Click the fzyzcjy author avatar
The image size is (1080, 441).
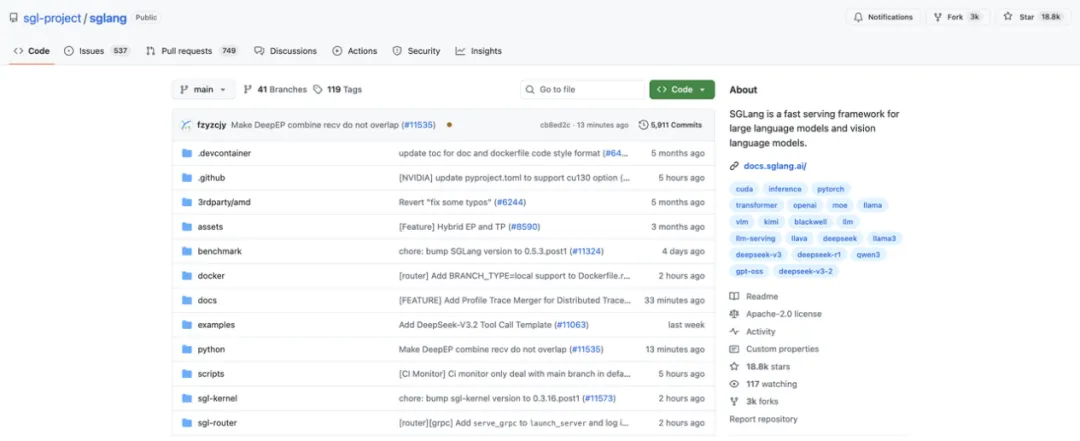(x=185, y=125)
